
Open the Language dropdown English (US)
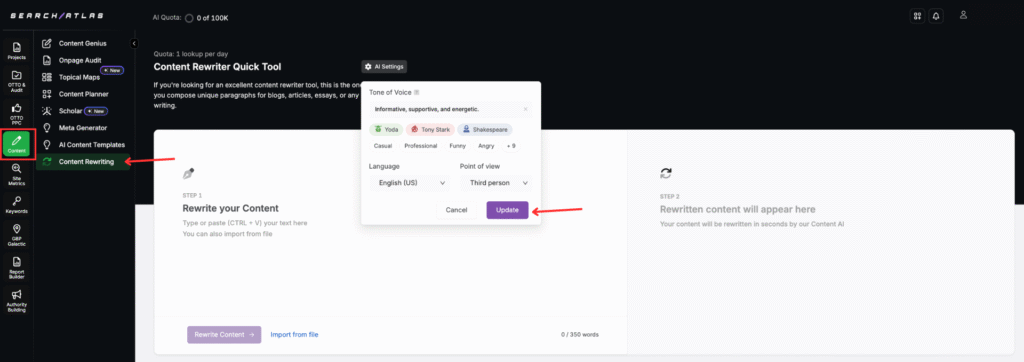pos(409,183)
